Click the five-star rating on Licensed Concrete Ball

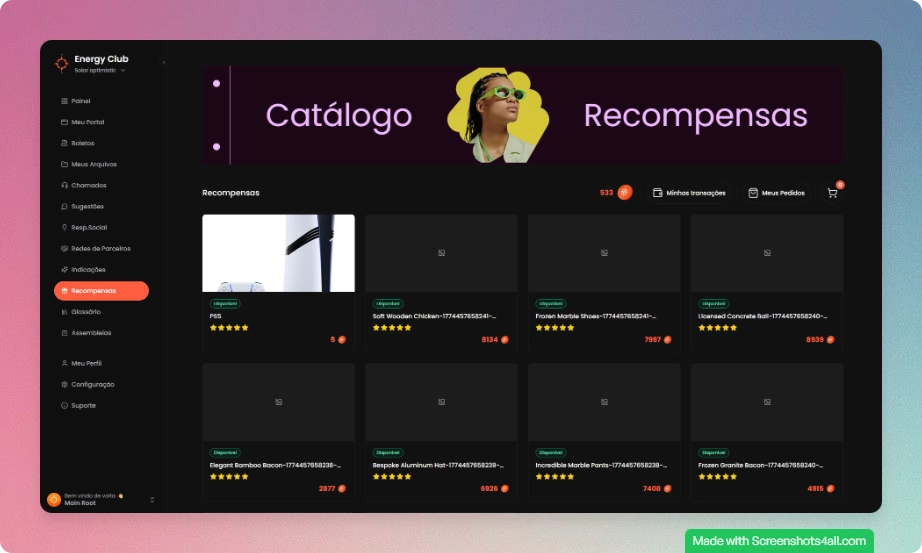point(718,328)
